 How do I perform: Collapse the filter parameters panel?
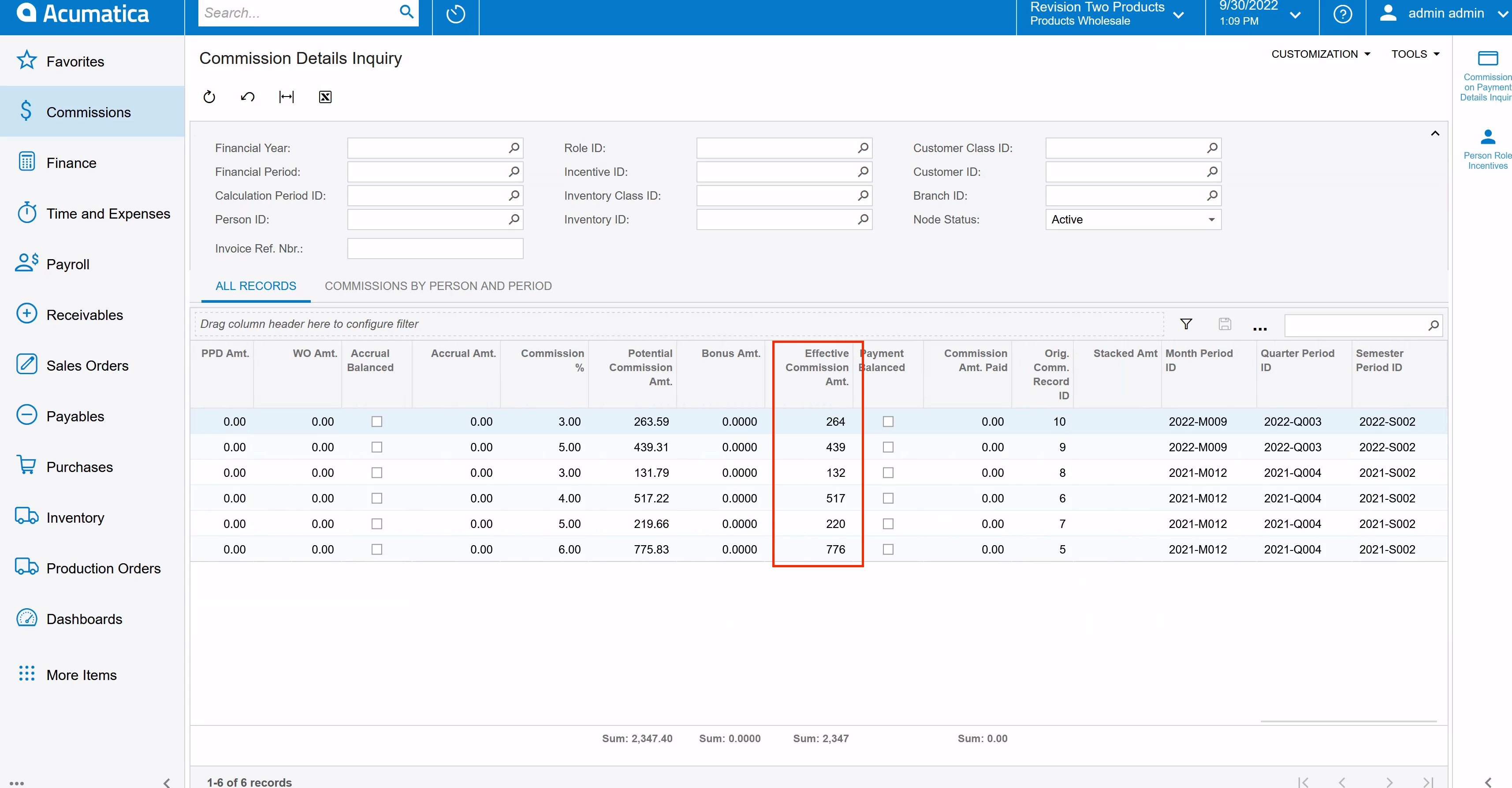pos(1435,133)
